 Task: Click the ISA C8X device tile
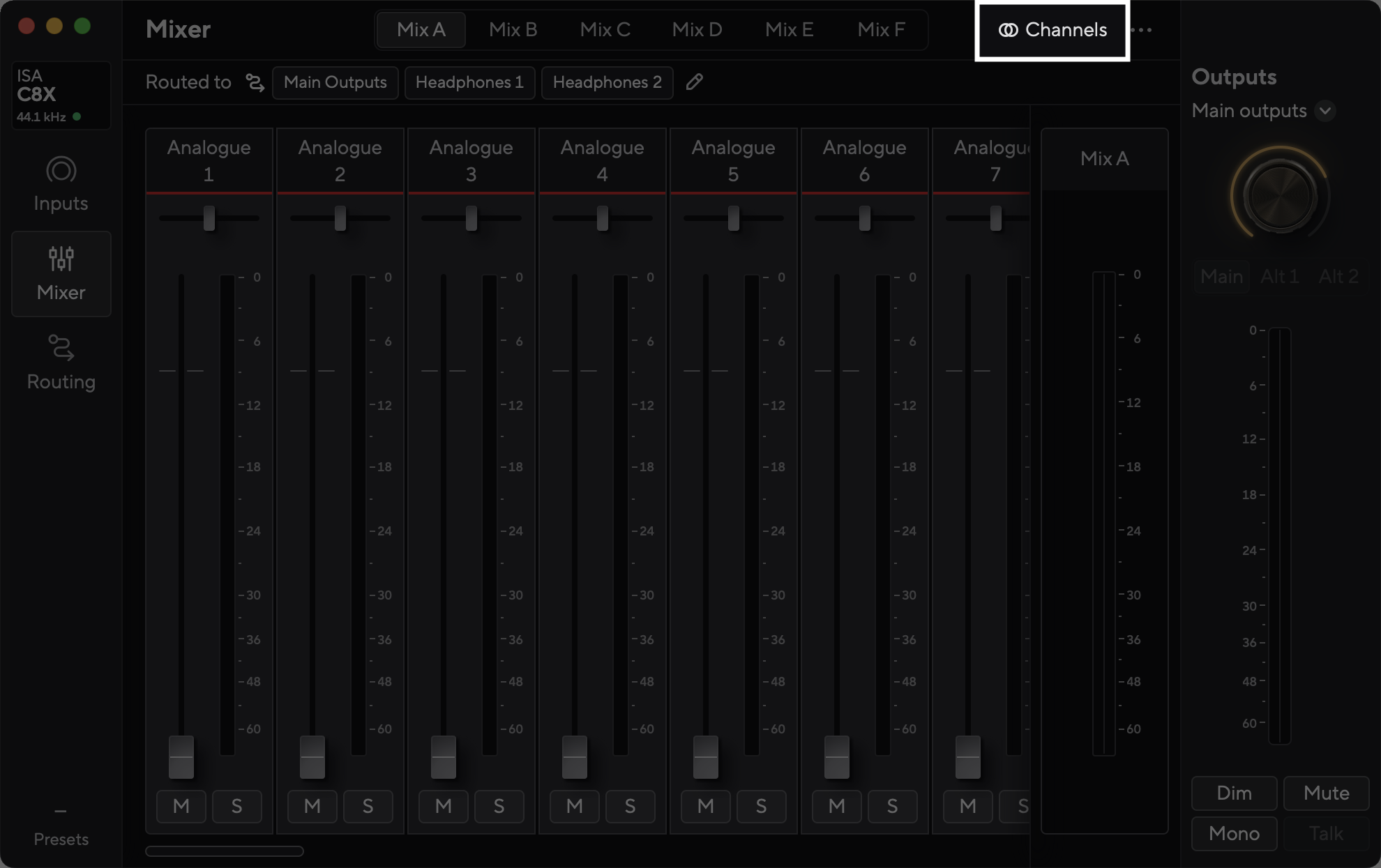click(x=61, y=96)
